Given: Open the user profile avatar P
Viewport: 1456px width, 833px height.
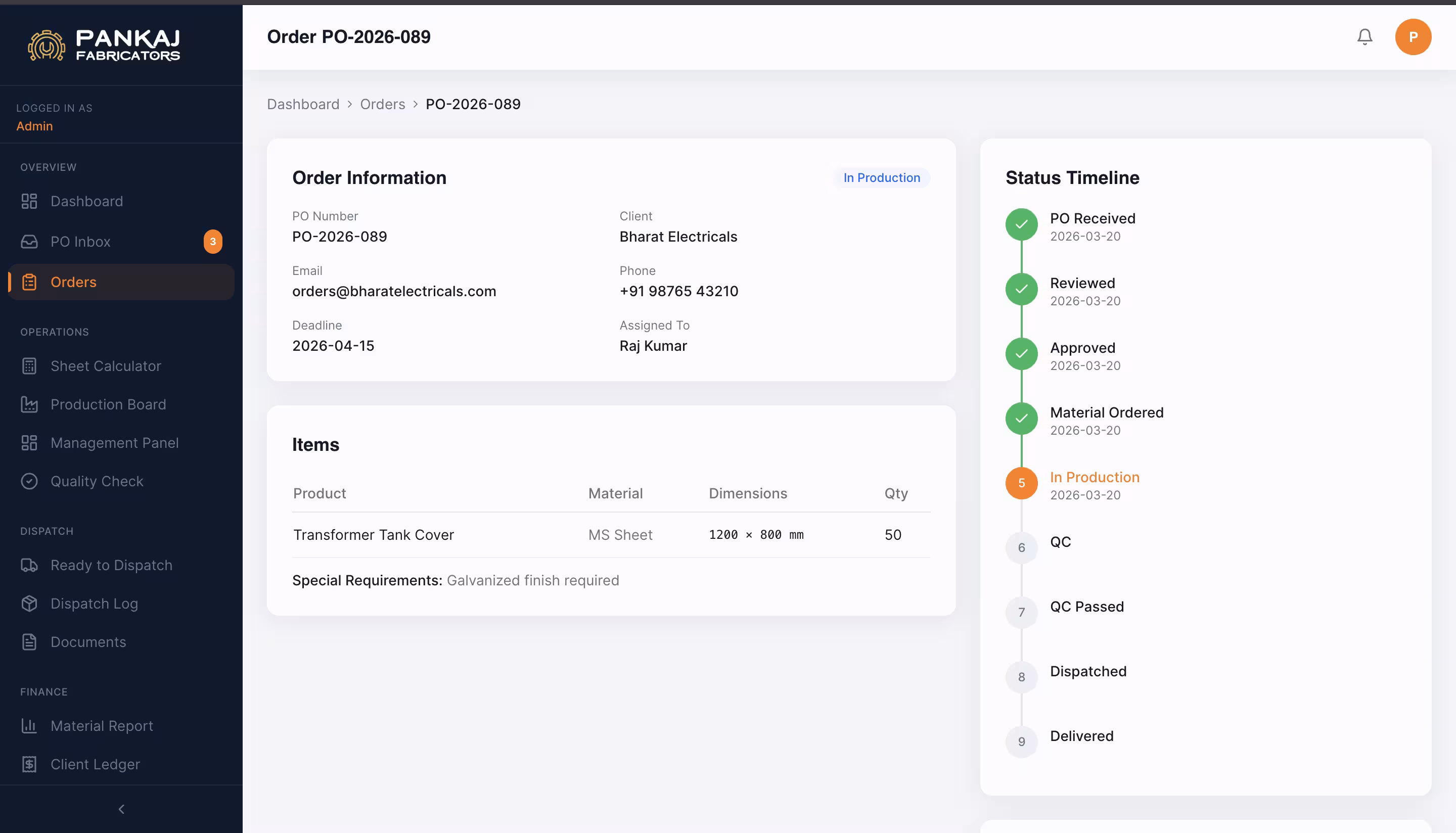Looking at the screenshot, I should [x=1413, y=36].
